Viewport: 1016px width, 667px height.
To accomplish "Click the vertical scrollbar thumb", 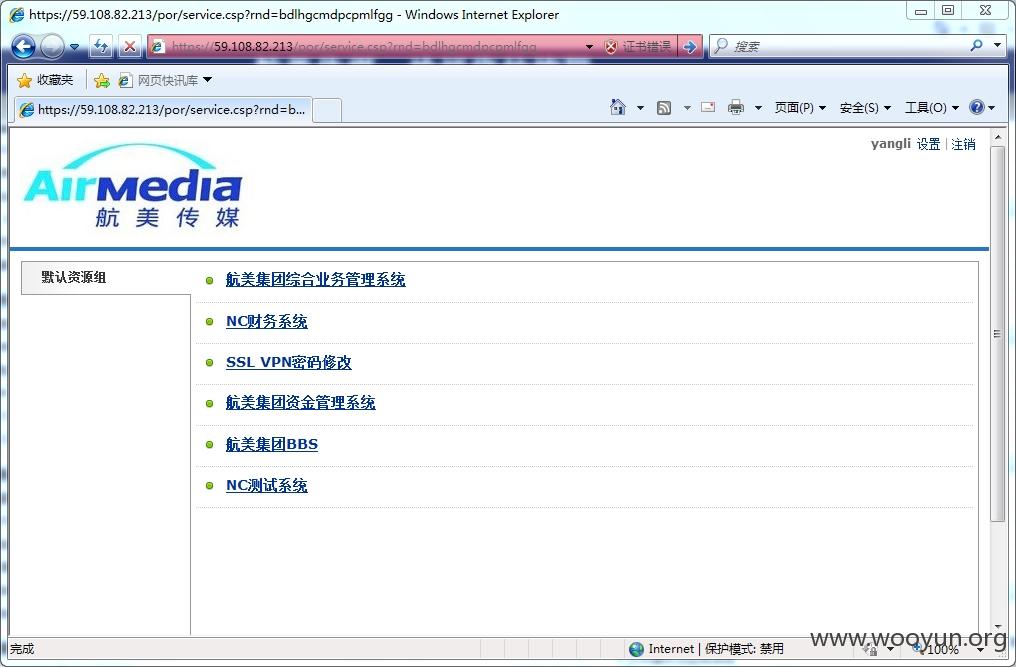I will point(998,333).
